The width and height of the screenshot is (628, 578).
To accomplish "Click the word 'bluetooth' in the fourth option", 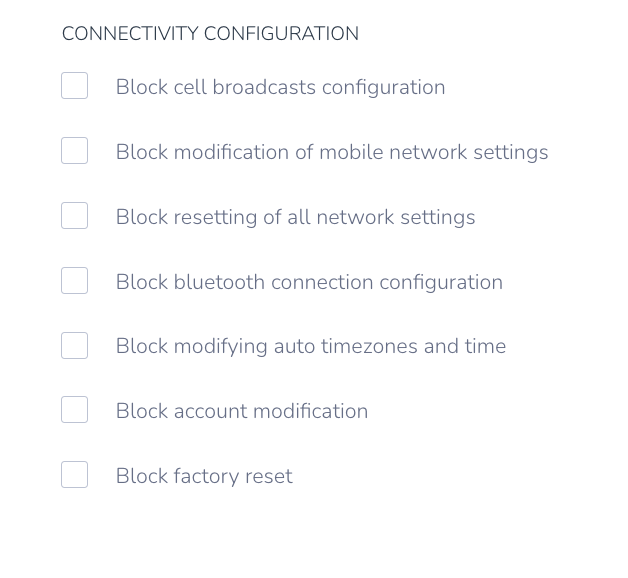I will point(219,282).
